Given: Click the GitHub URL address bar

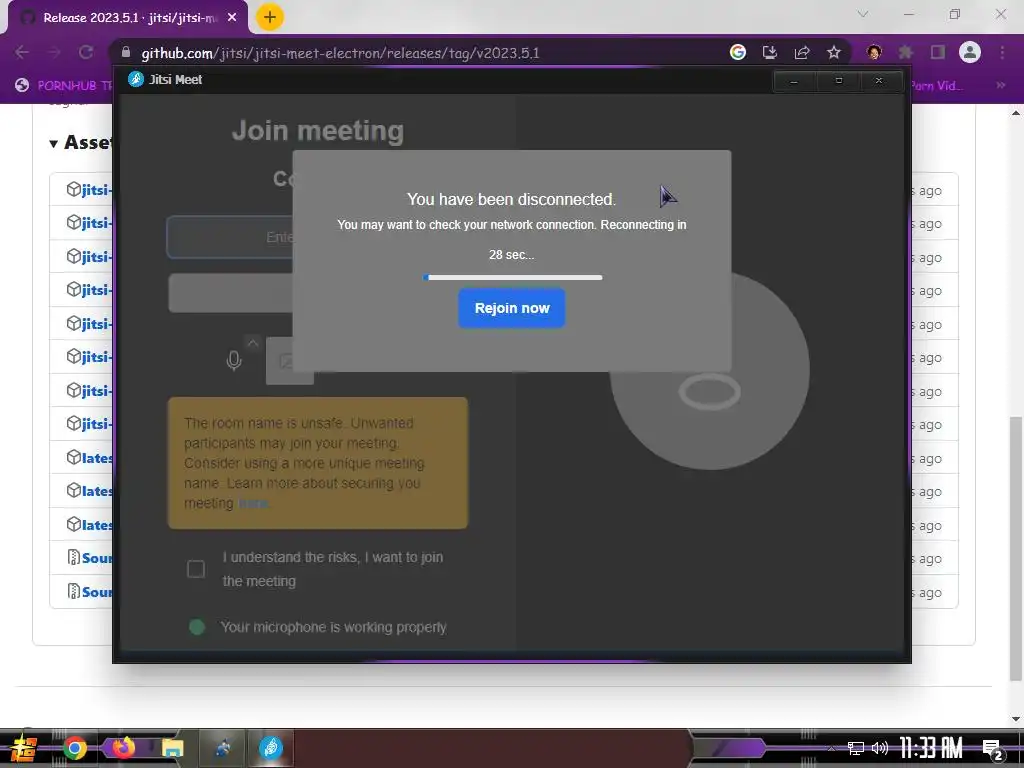Looking at the screenshot, I should pos(340,53).
